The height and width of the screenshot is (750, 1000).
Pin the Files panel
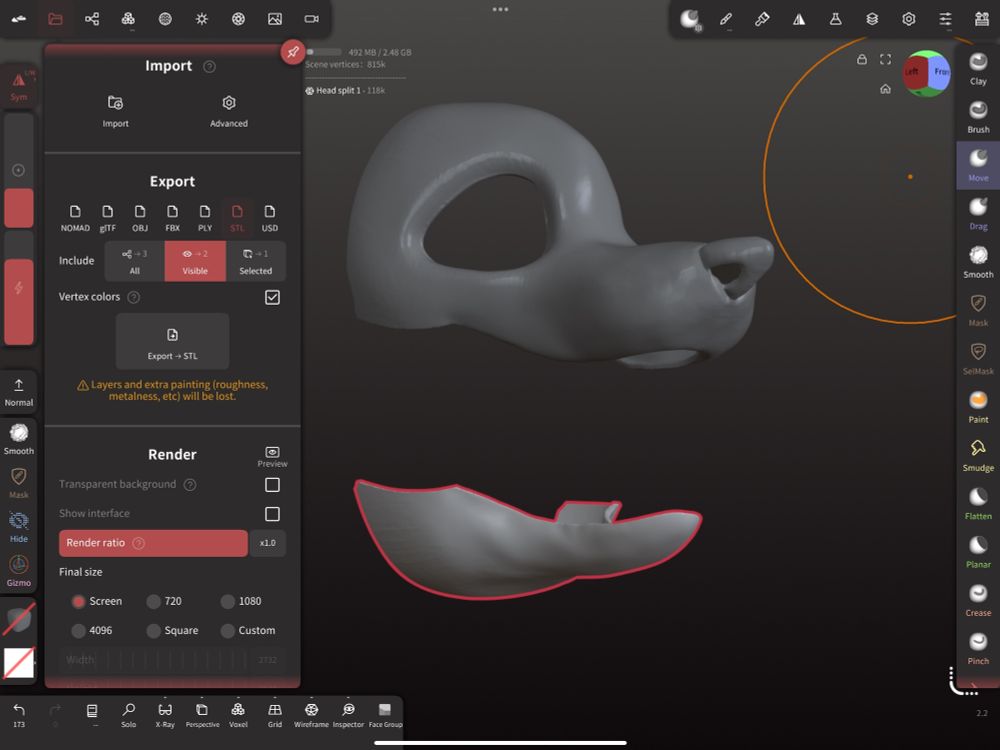pyautogui.click(x=293, y=52)
